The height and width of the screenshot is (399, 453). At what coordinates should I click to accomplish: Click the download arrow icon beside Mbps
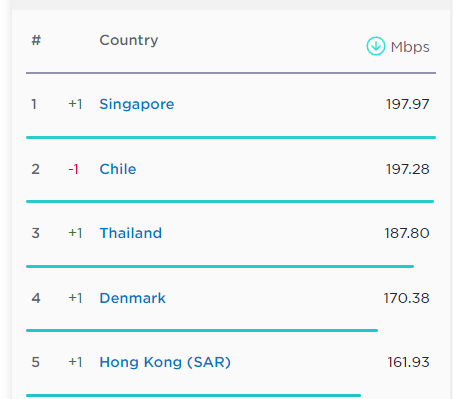(376, 46)
